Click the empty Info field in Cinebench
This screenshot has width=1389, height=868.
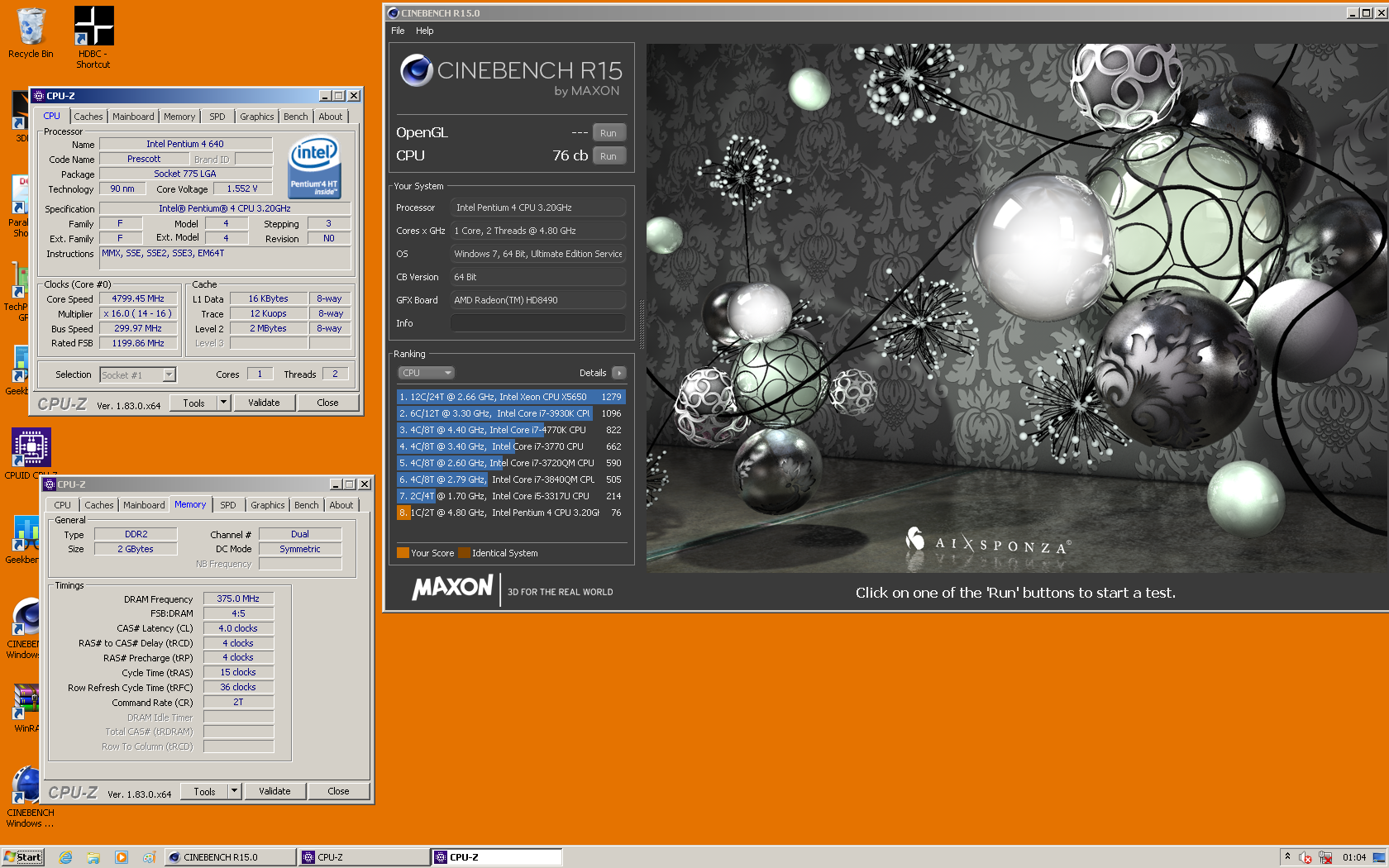point(537,323)
